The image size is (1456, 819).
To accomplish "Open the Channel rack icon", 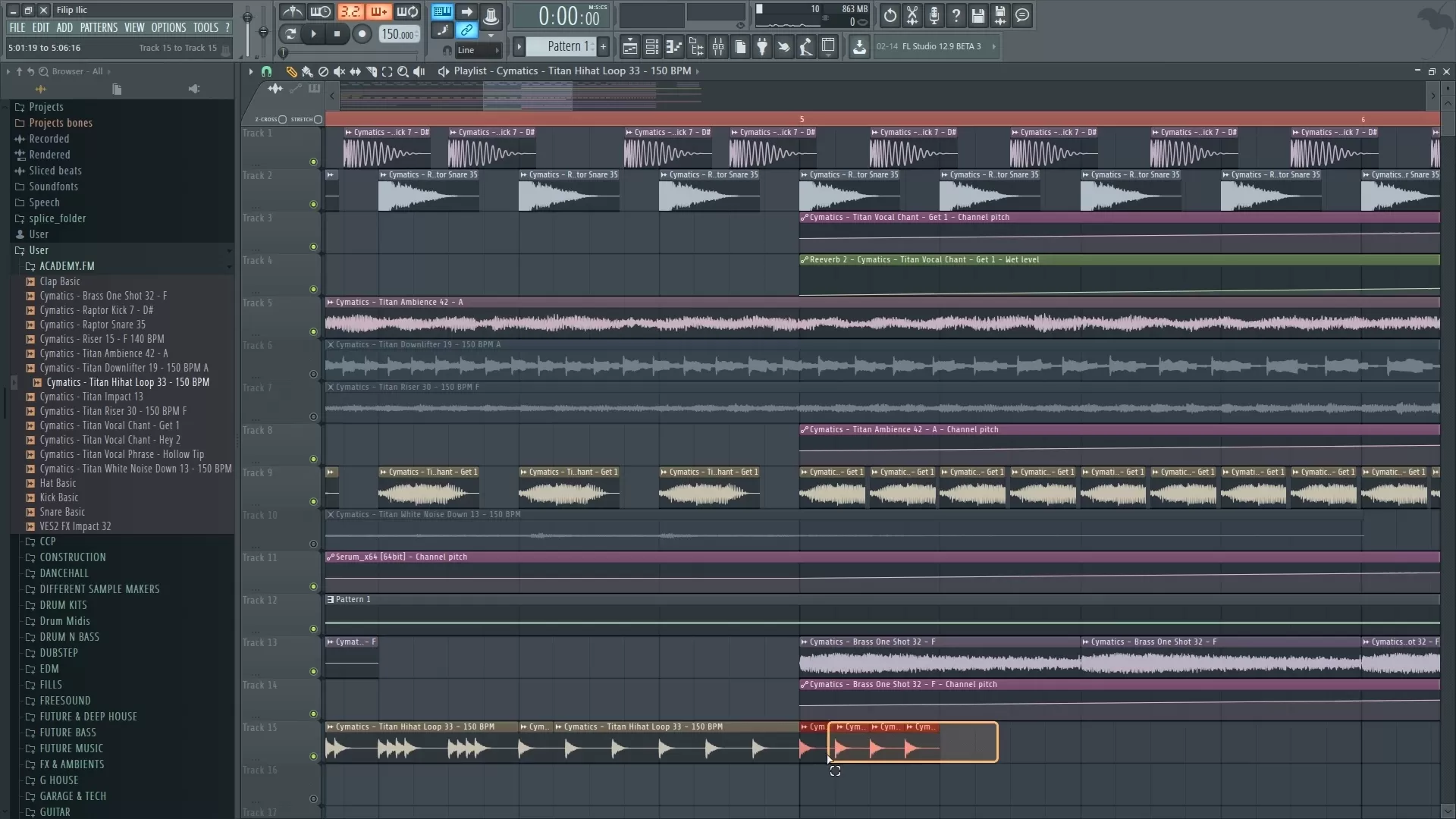I will point(652,46).
